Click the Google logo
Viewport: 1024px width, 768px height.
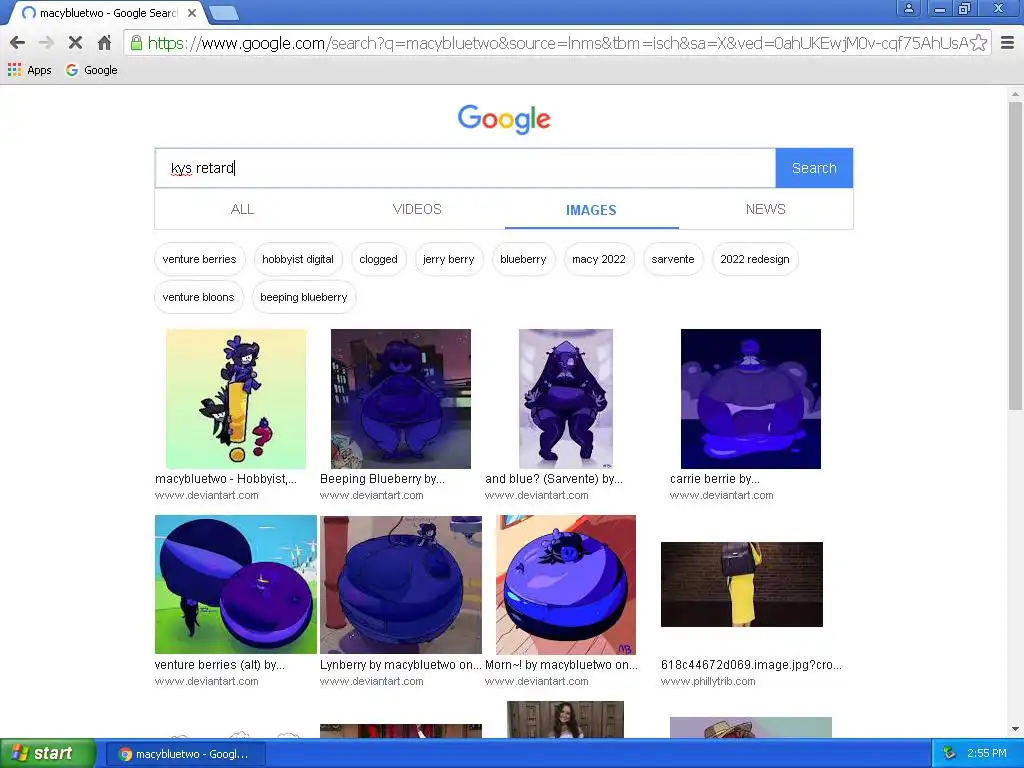click(x=504, y=119)
